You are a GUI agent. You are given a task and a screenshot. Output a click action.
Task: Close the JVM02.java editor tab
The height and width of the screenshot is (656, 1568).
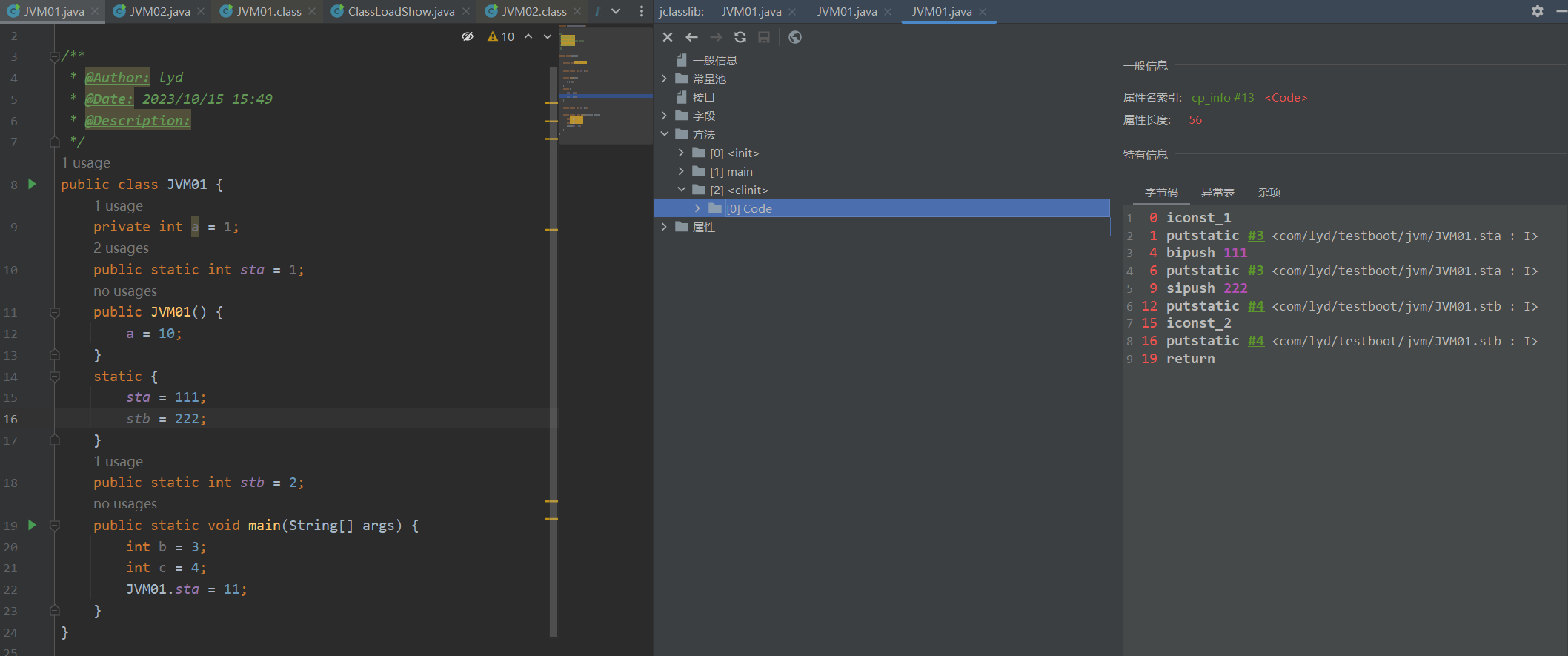tap(201, 11)
